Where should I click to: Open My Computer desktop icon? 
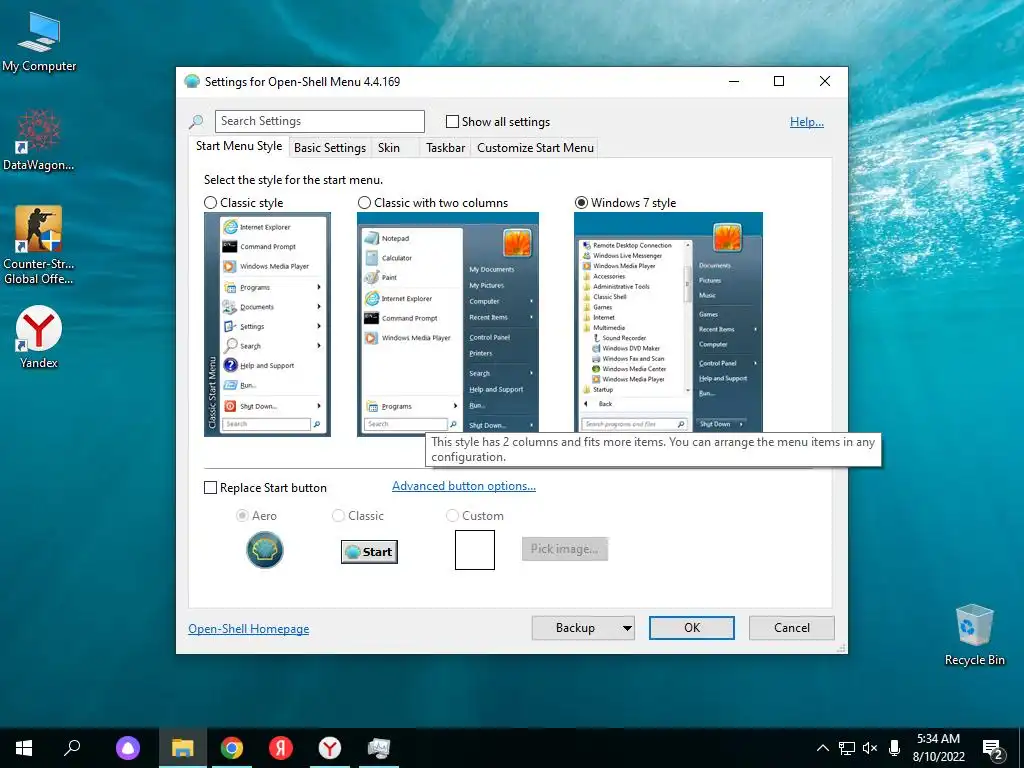click(39, 41)
